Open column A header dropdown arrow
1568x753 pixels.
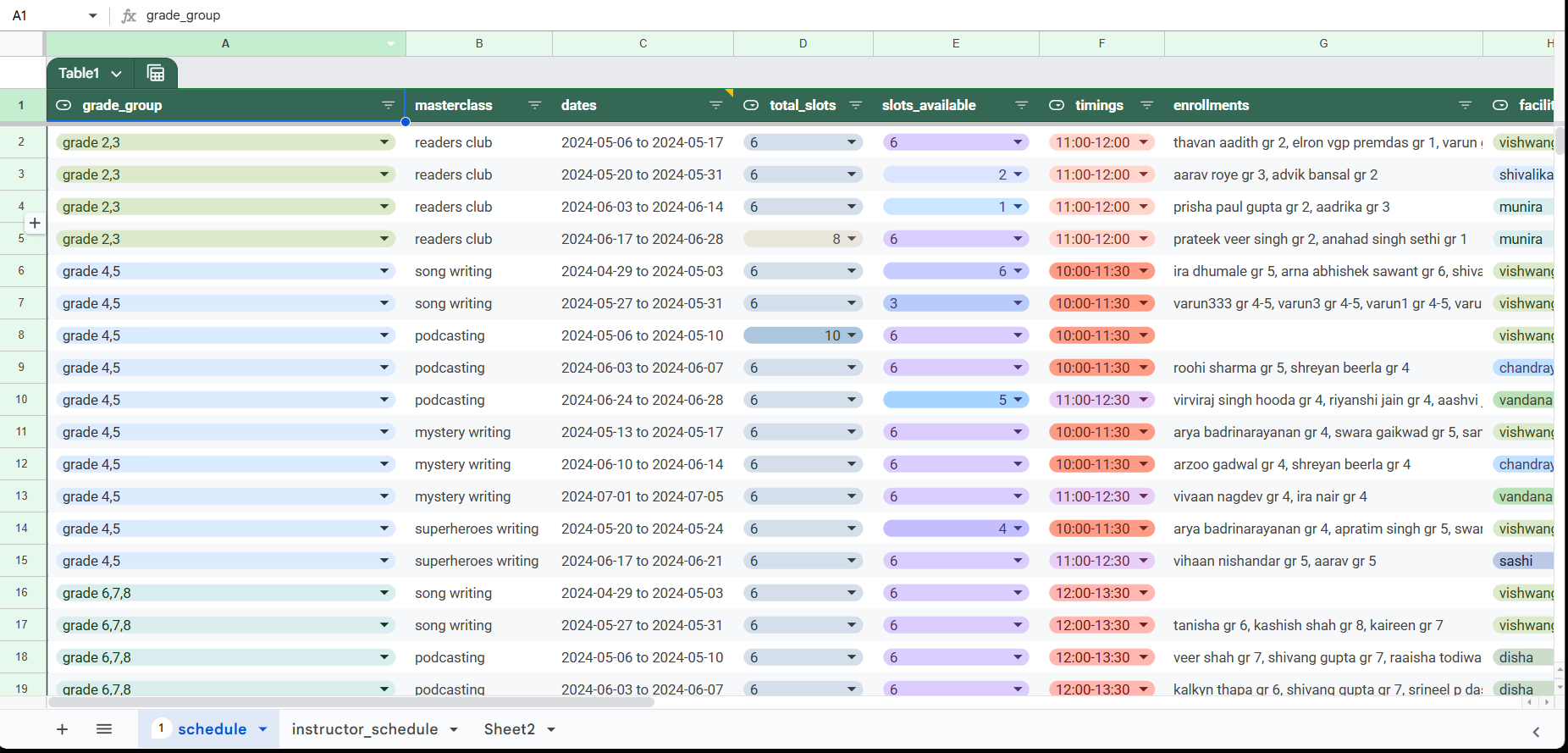(391, 43)
